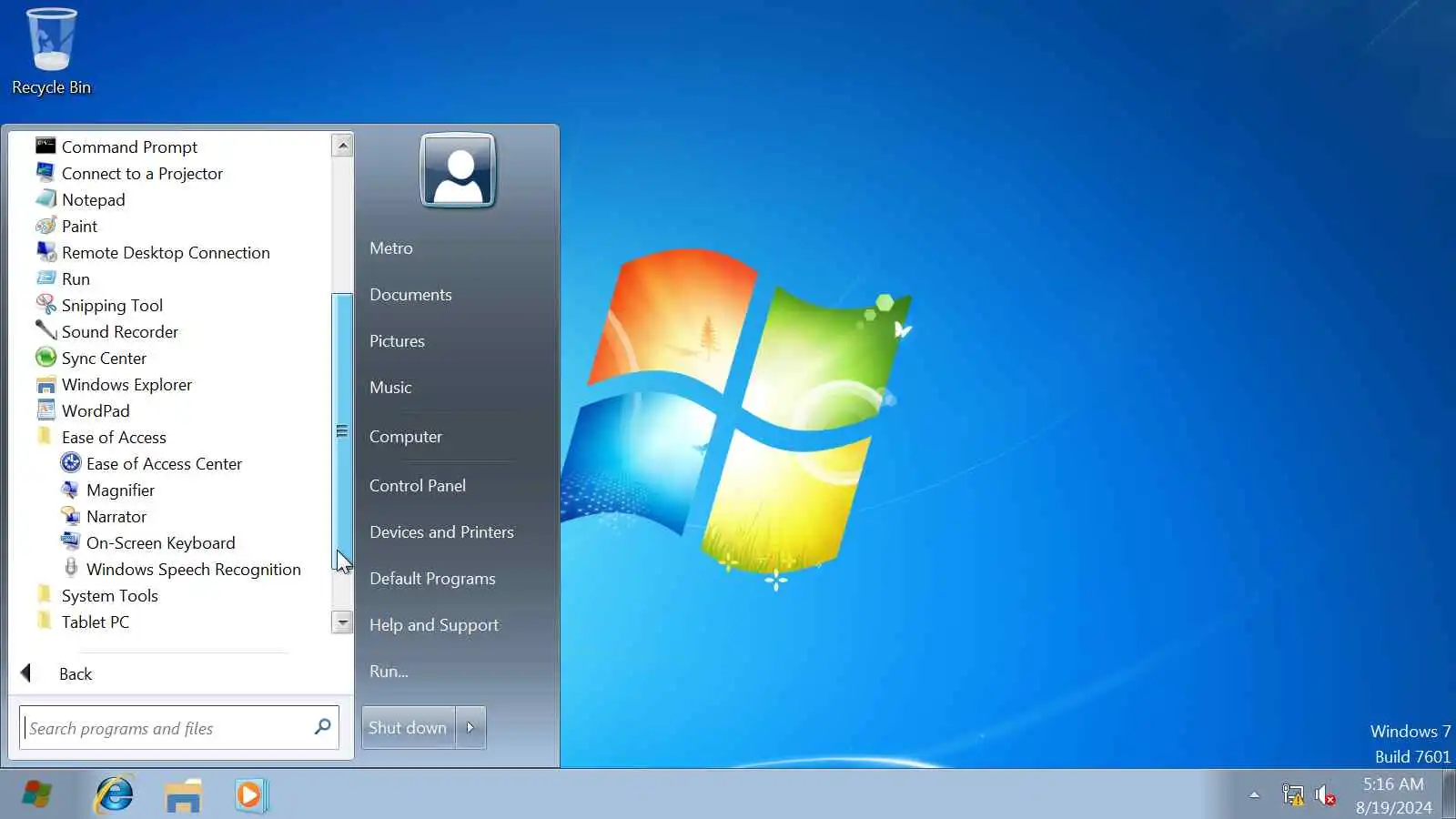Open Control Panel from the Start menu
1456x819 pixels.
(x=418, y=485)
